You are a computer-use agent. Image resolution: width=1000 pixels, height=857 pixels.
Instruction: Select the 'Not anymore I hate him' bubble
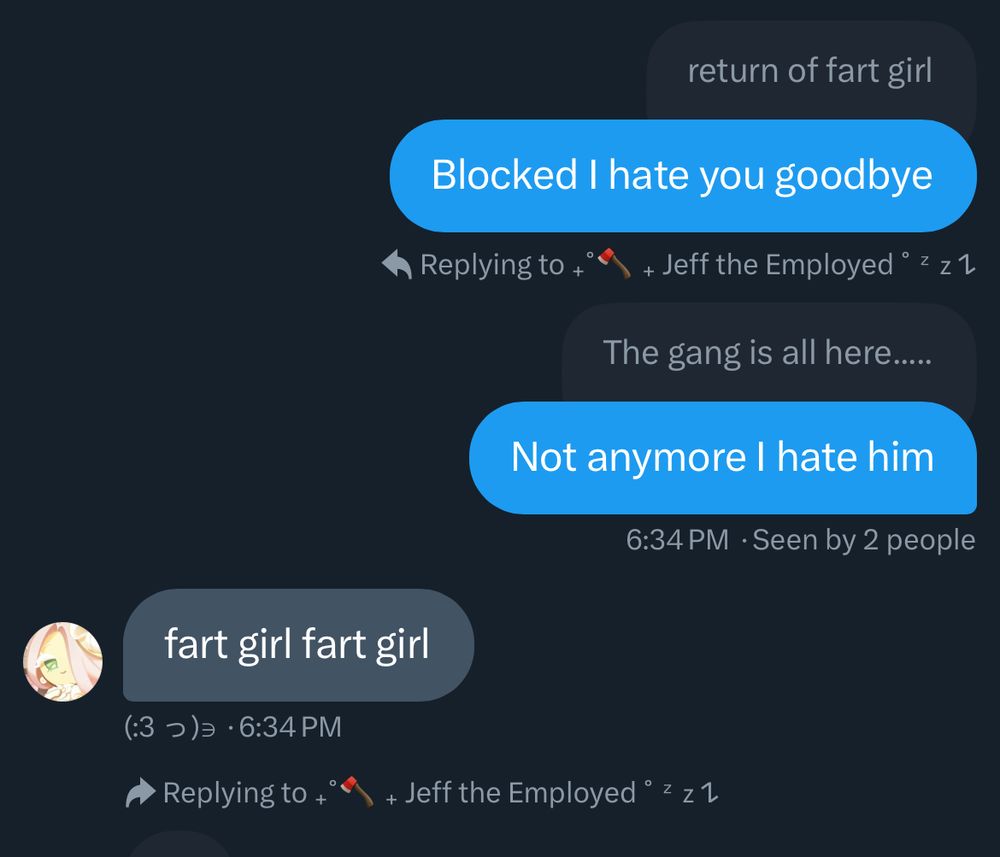point(723,457)
